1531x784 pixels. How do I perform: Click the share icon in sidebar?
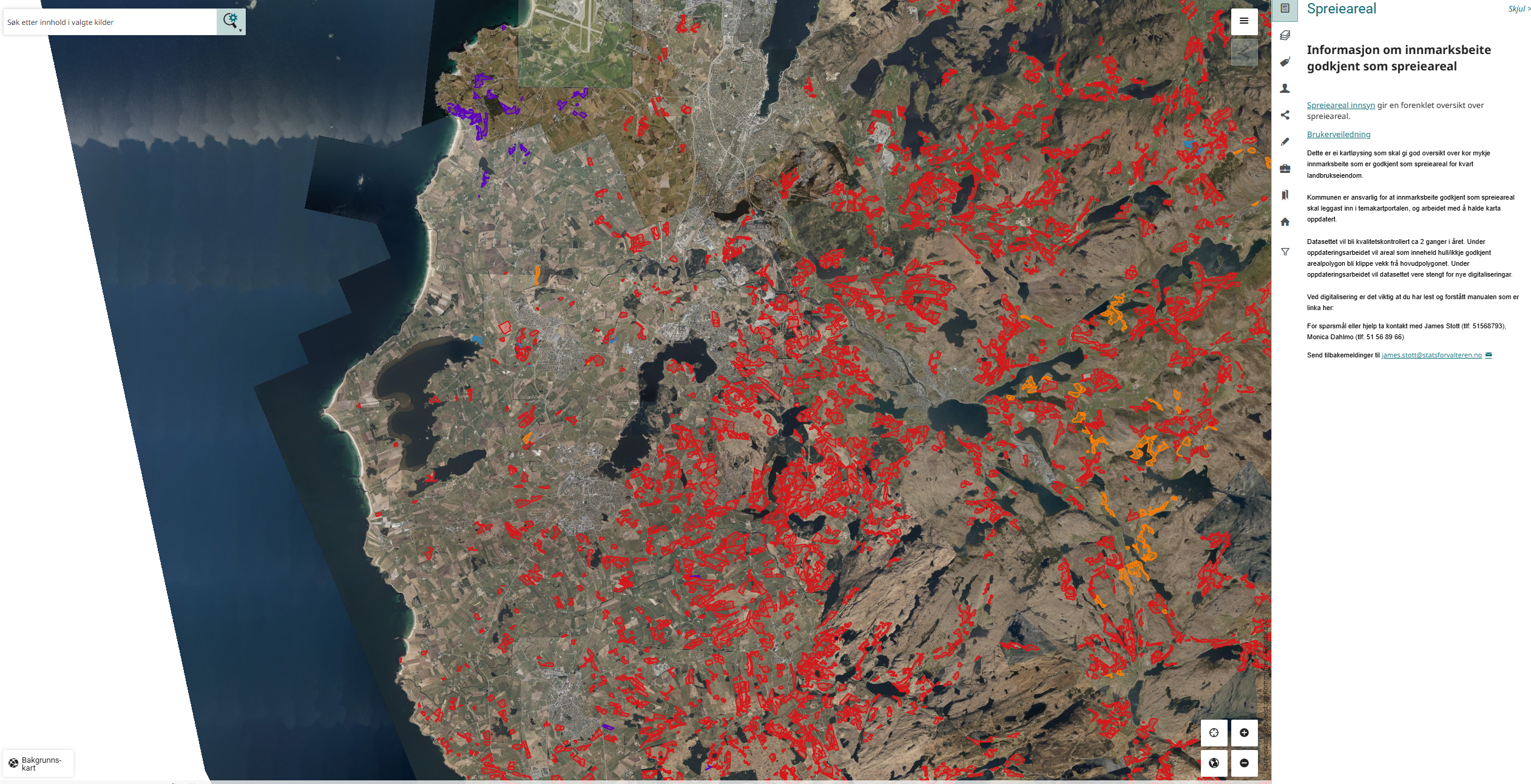pyautogui.click(x=1285, y=115)
